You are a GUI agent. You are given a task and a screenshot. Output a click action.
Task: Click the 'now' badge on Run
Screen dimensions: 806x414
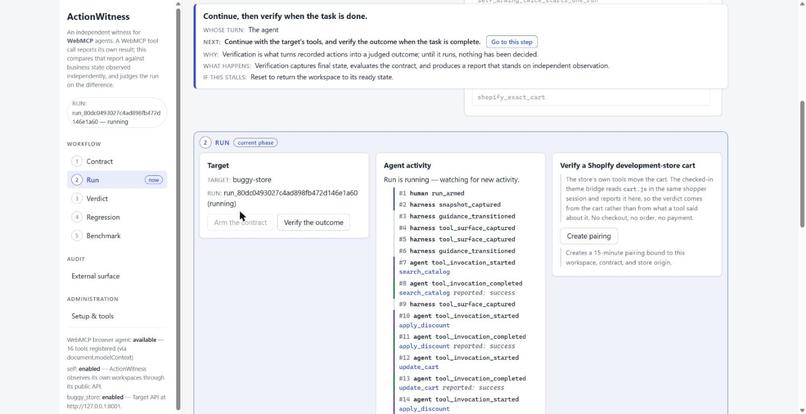tap(154, 180)
